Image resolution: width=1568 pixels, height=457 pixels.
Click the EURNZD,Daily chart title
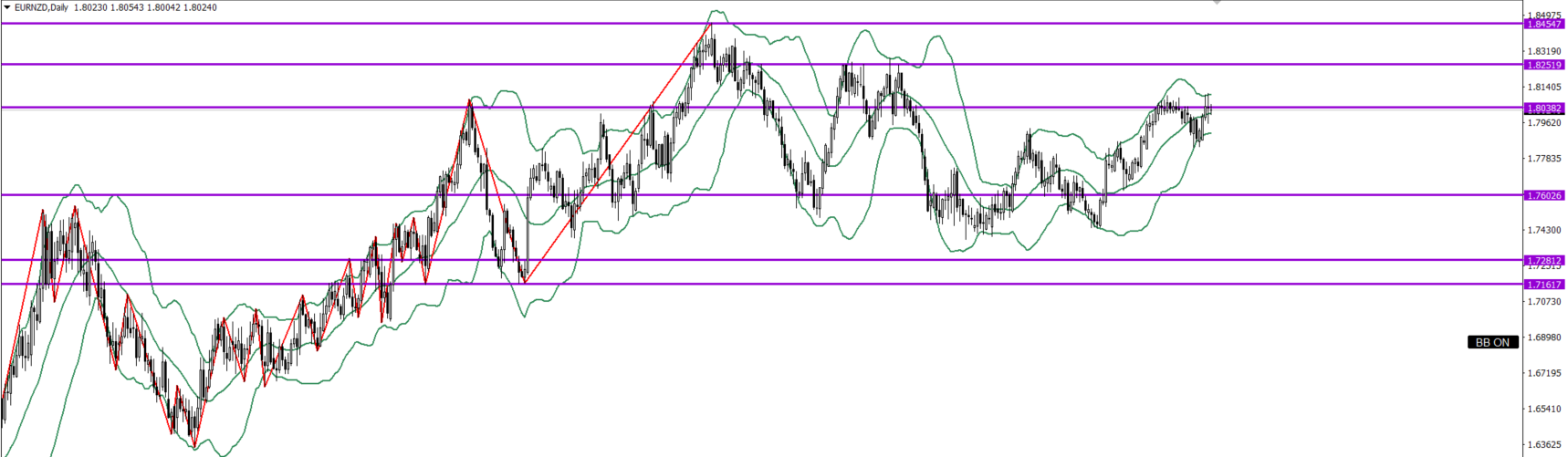41,7
